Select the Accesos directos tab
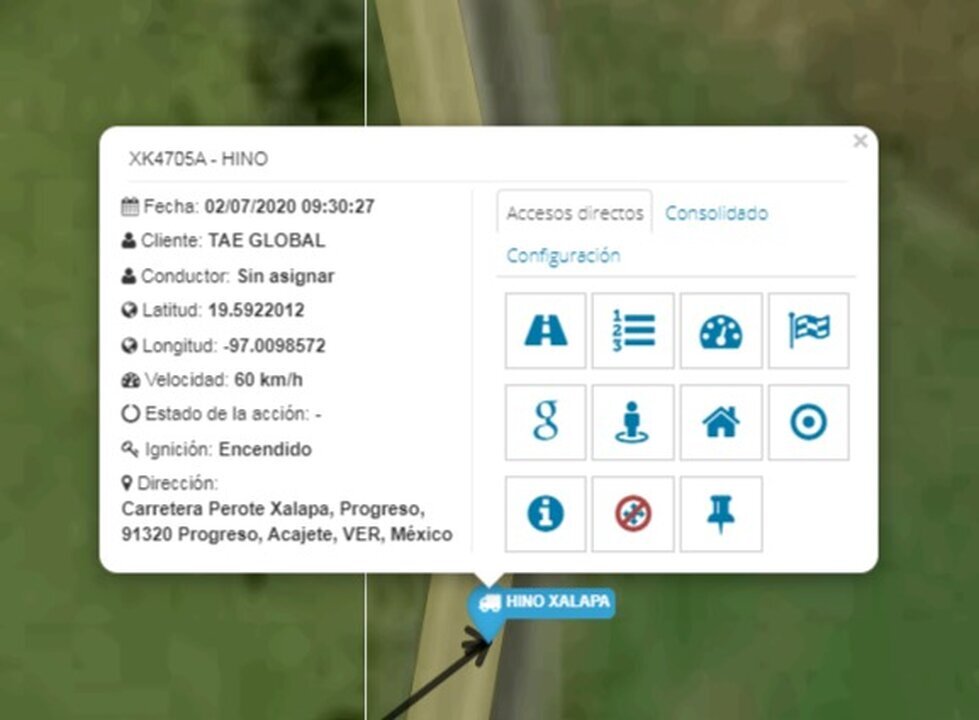This screenshot has width=979, height=720. tap(575, 213)
